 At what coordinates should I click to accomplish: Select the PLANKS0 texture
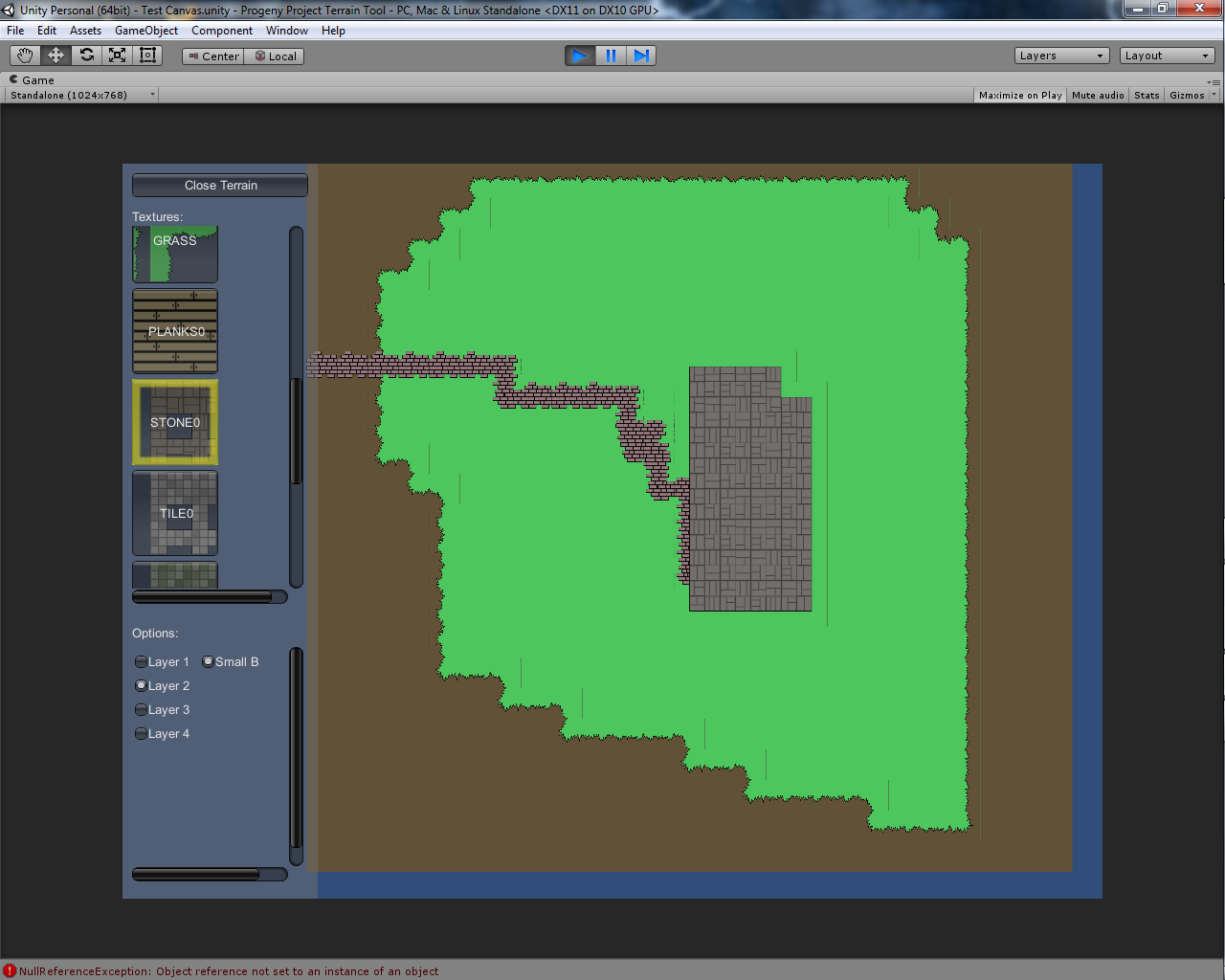tap(175, 331)
